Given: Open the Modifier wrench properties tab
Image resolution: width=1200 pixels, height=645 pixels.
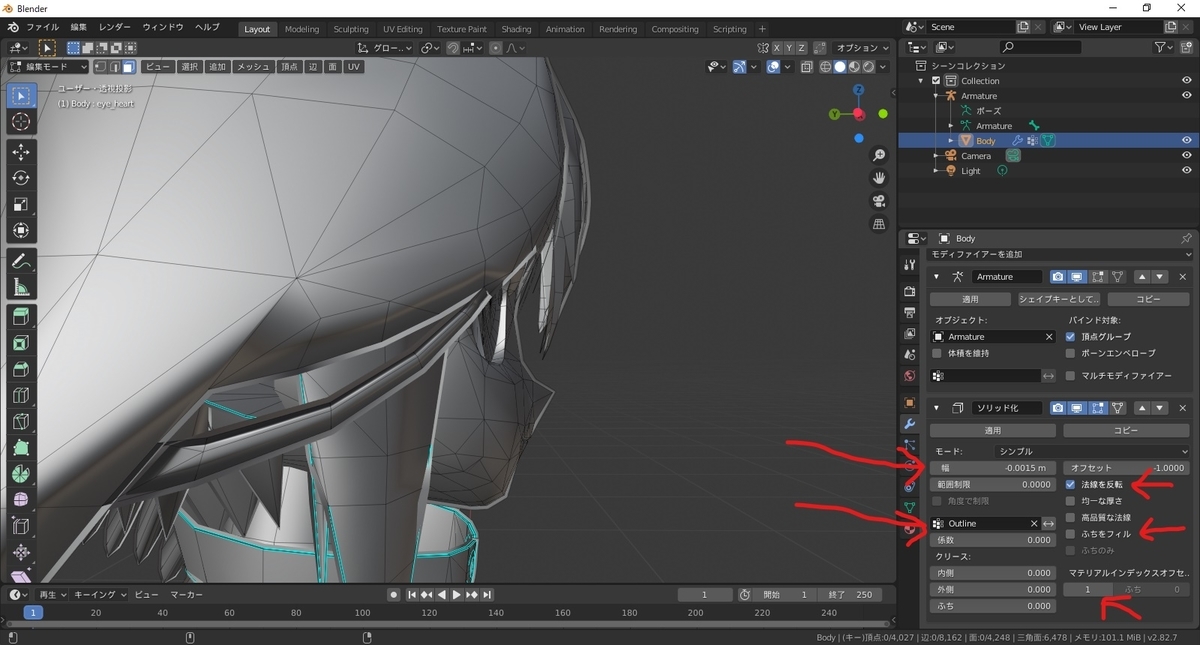Looking at the screenshot, I should coord(909,424).
